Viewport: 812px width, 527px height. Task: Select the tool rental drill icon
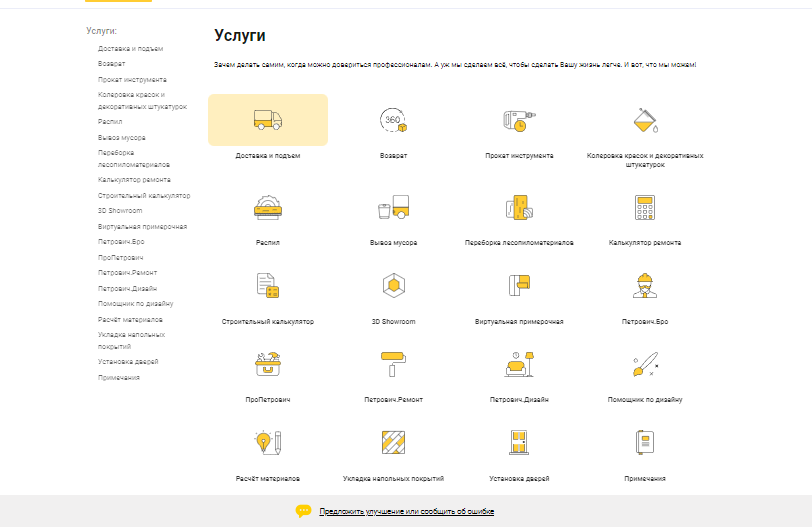[x=518, y=122]
